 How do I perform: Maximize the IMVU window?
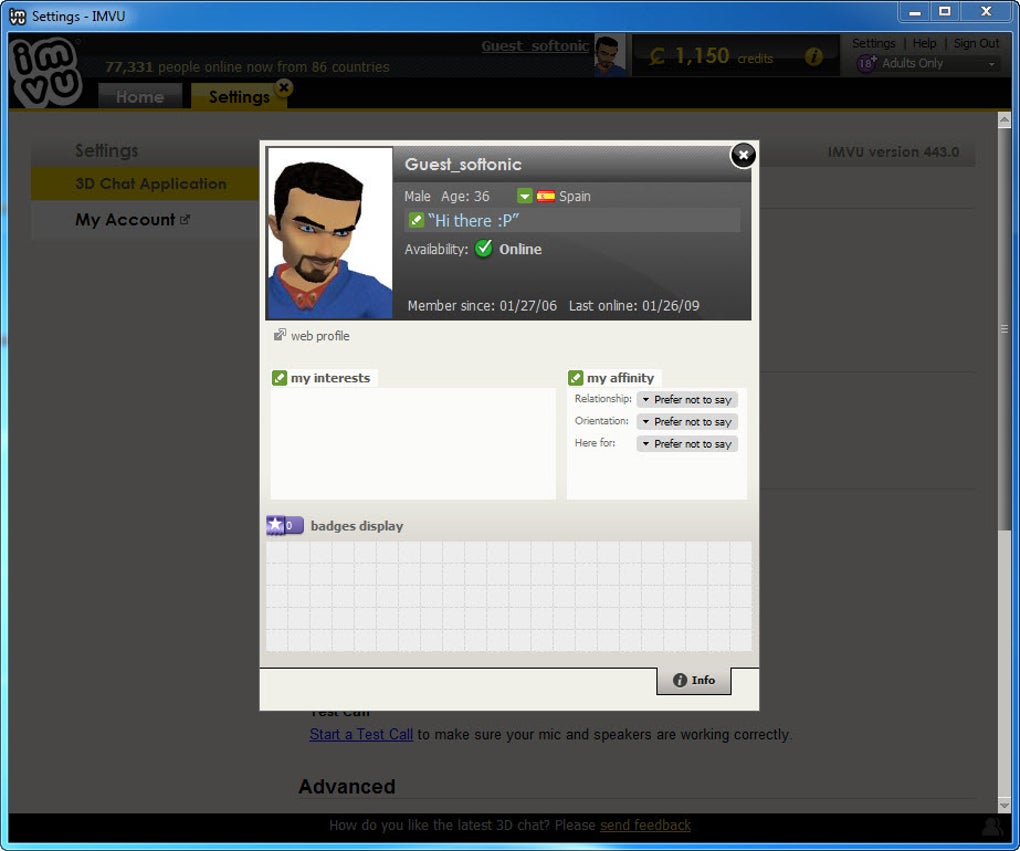point(945,12)
